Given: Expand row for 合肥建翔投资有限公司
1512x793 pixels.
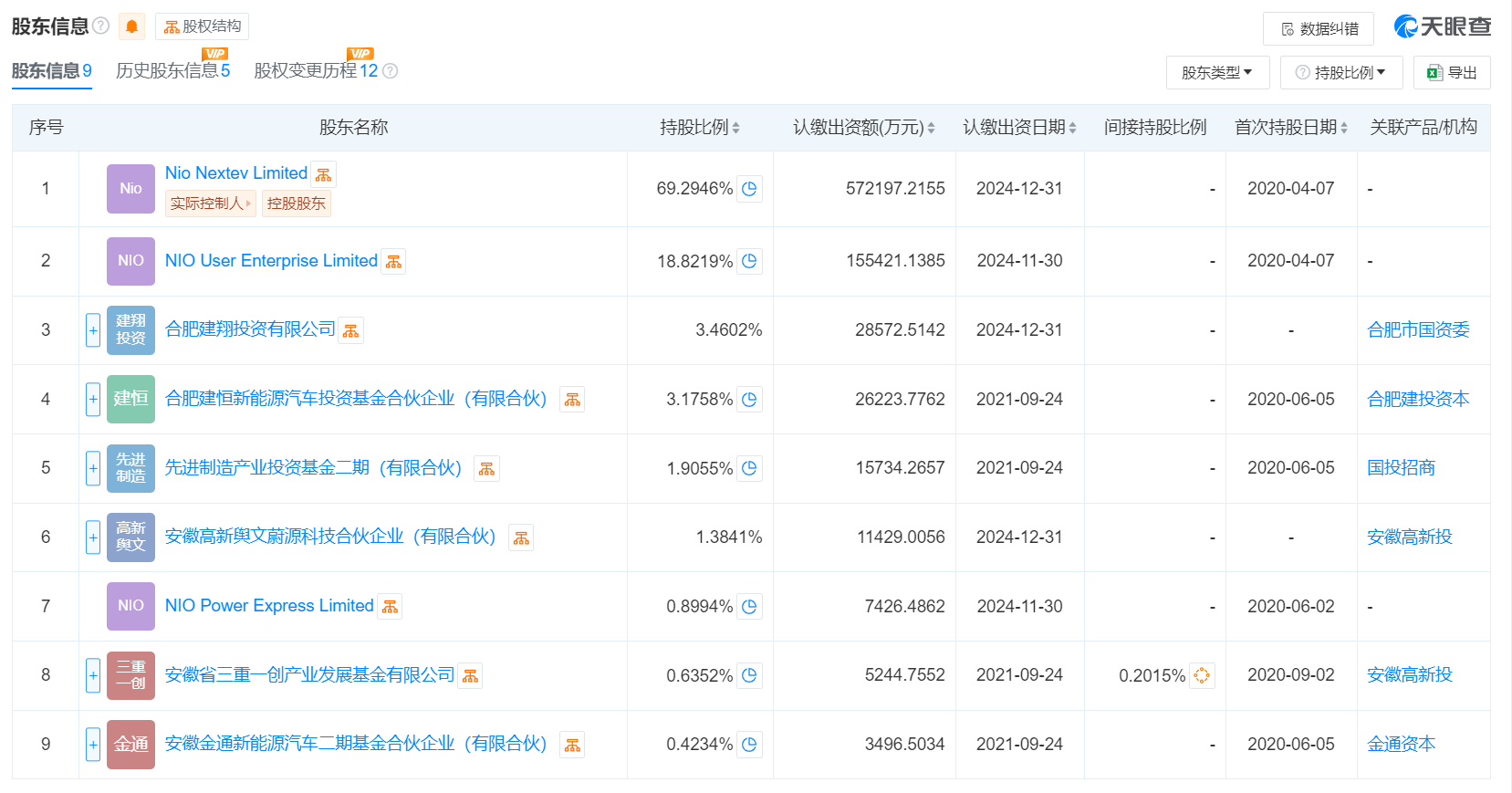Looking at the screenshot, I should click(x=93, y=330).
